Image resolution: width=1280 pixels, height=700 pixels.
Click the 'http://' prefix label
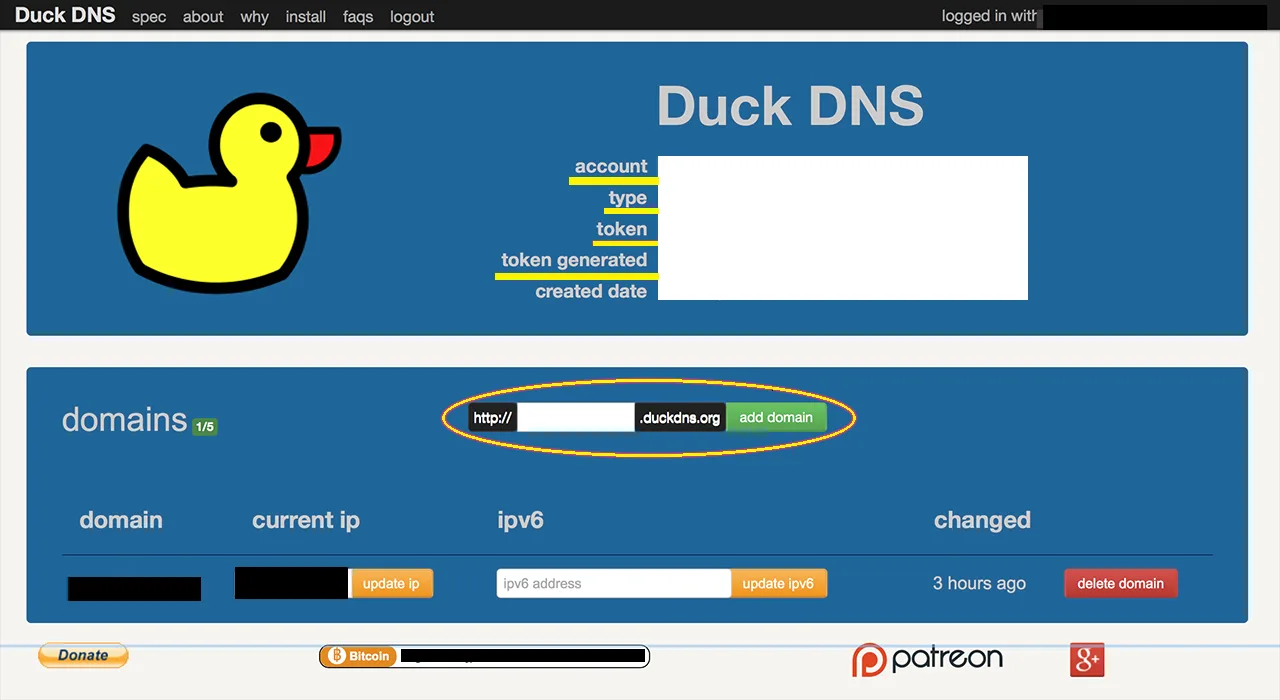[493, 417]
